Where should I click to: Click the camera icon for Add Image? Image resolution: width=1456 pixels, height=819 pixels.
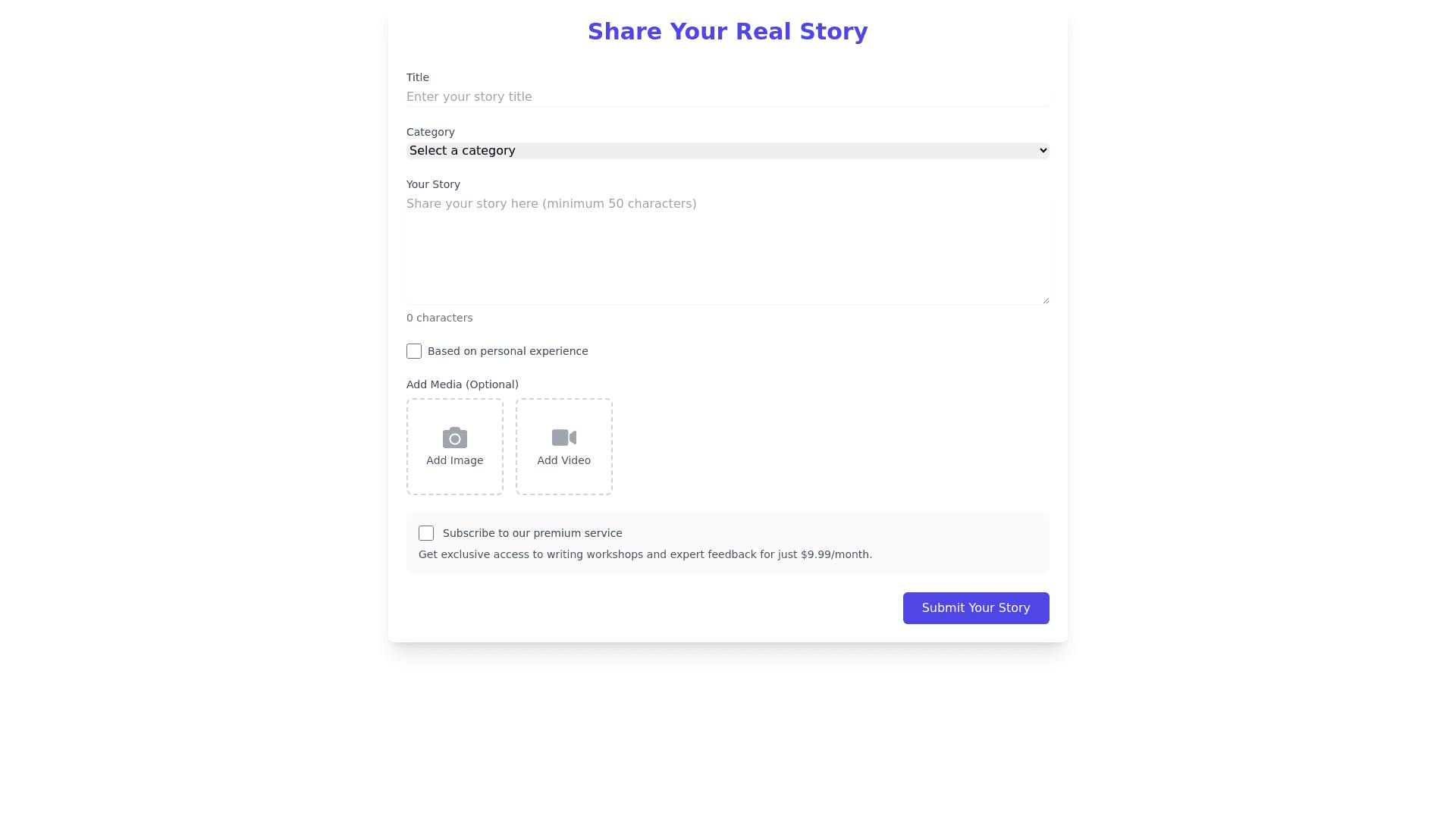tap(455, 438)
